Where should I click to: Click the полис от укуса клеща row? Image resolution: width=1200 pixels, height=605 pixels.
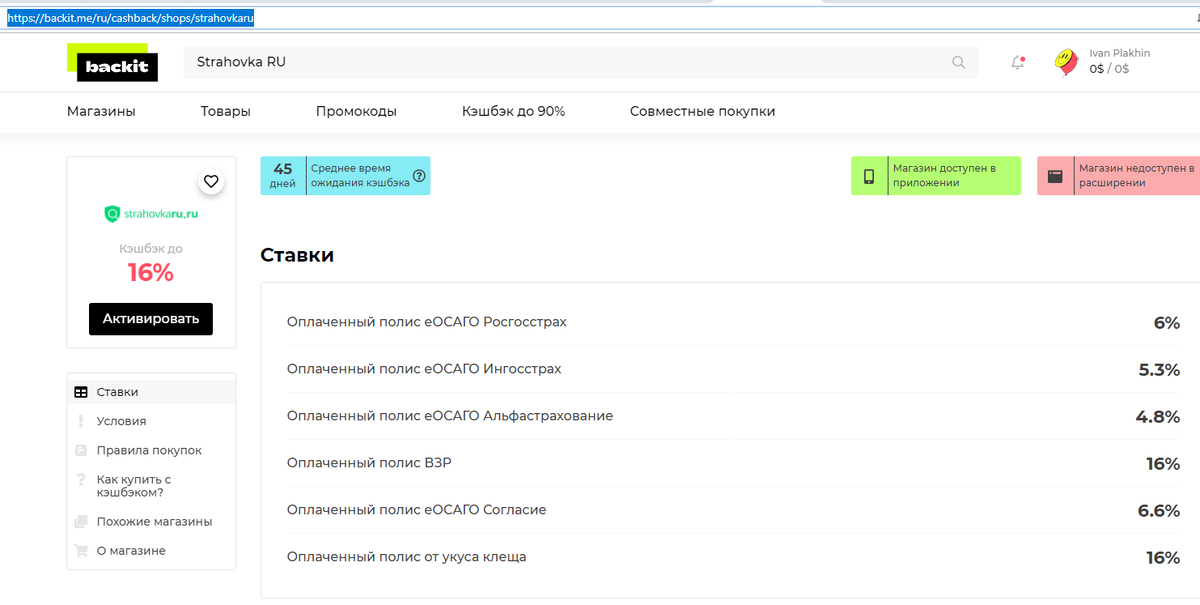point(733,557)
